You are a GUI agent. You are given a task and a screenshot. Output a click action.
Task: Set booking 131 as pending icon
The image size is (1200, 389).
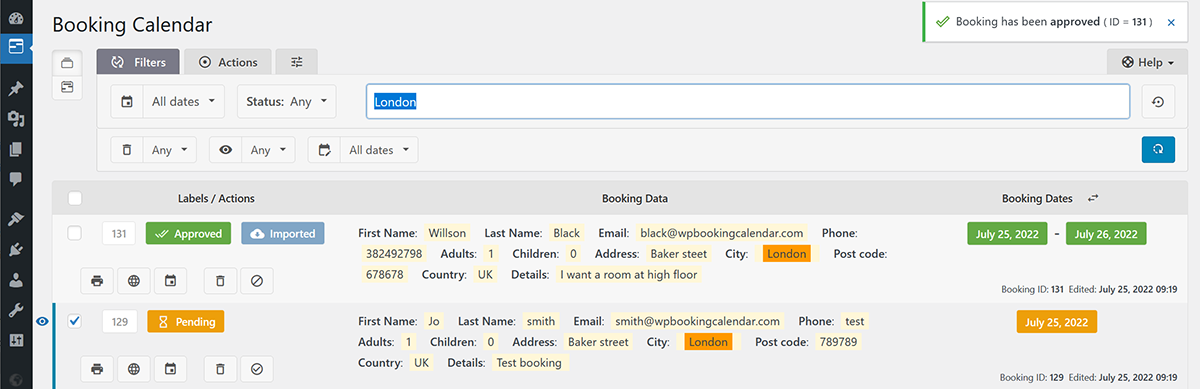coord(257,281)
